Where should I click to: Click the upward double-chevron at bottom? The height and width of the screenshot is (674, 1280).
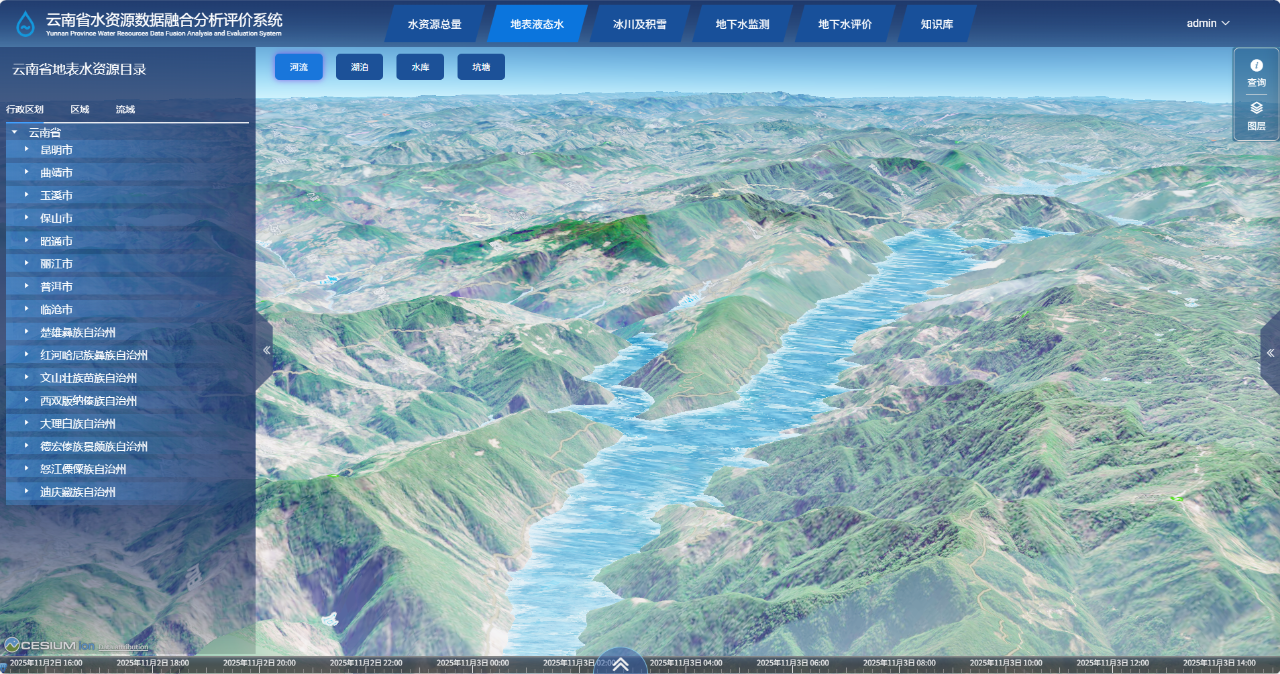(620, 664)
